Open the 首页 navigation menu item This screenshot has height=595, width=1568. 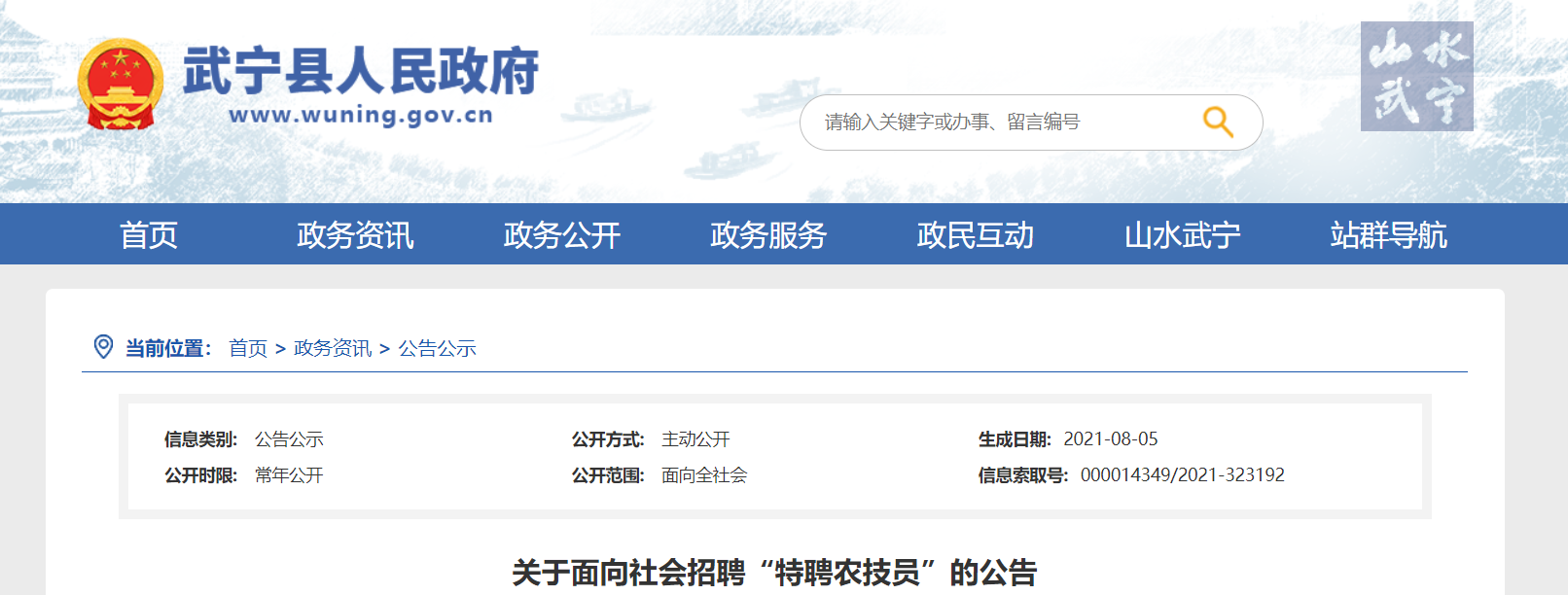tap(149, 234)
